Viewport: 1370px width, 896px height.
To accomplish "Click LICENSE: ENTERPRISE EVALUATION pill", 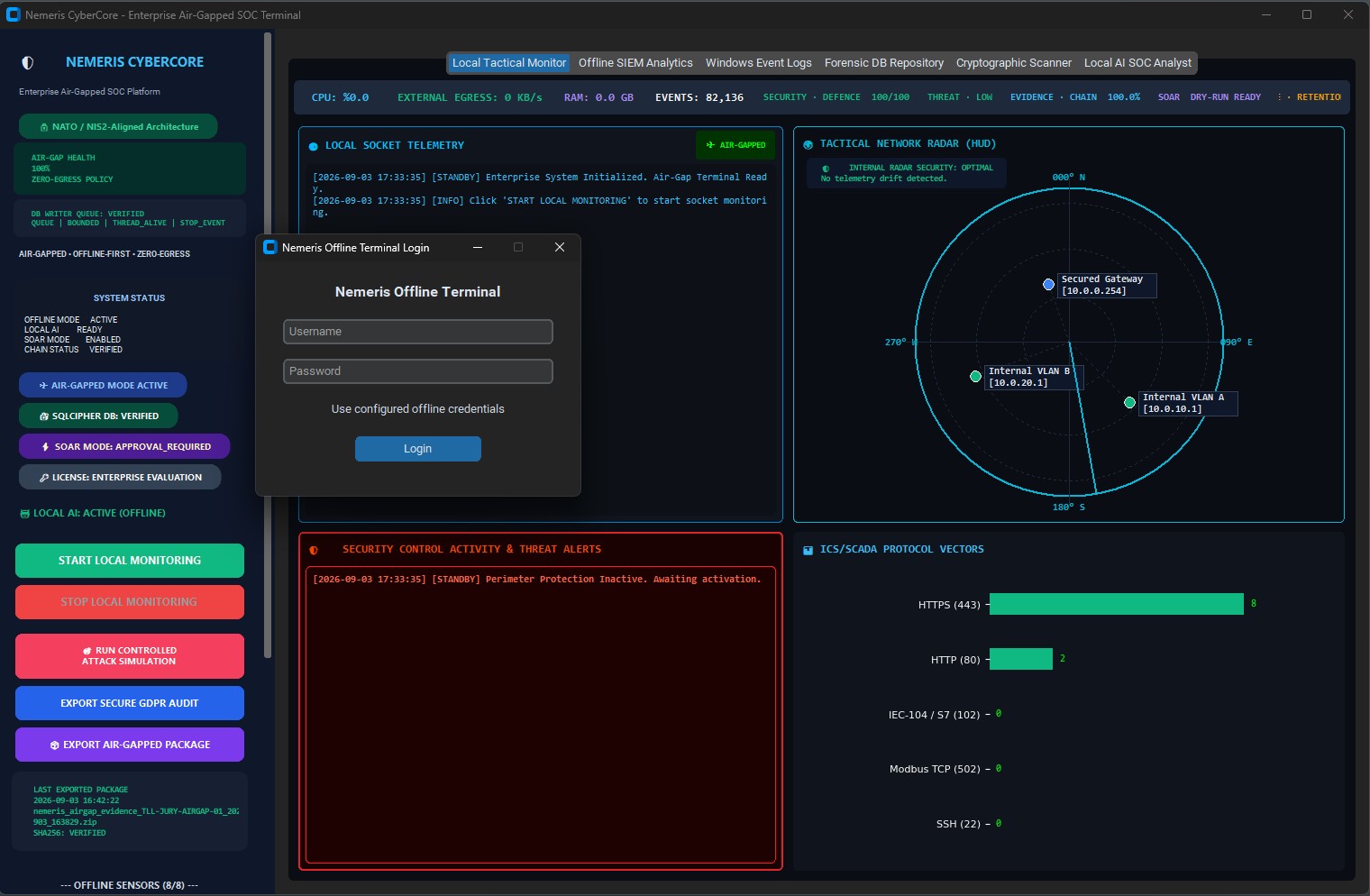I will click(x=120, y=477).
